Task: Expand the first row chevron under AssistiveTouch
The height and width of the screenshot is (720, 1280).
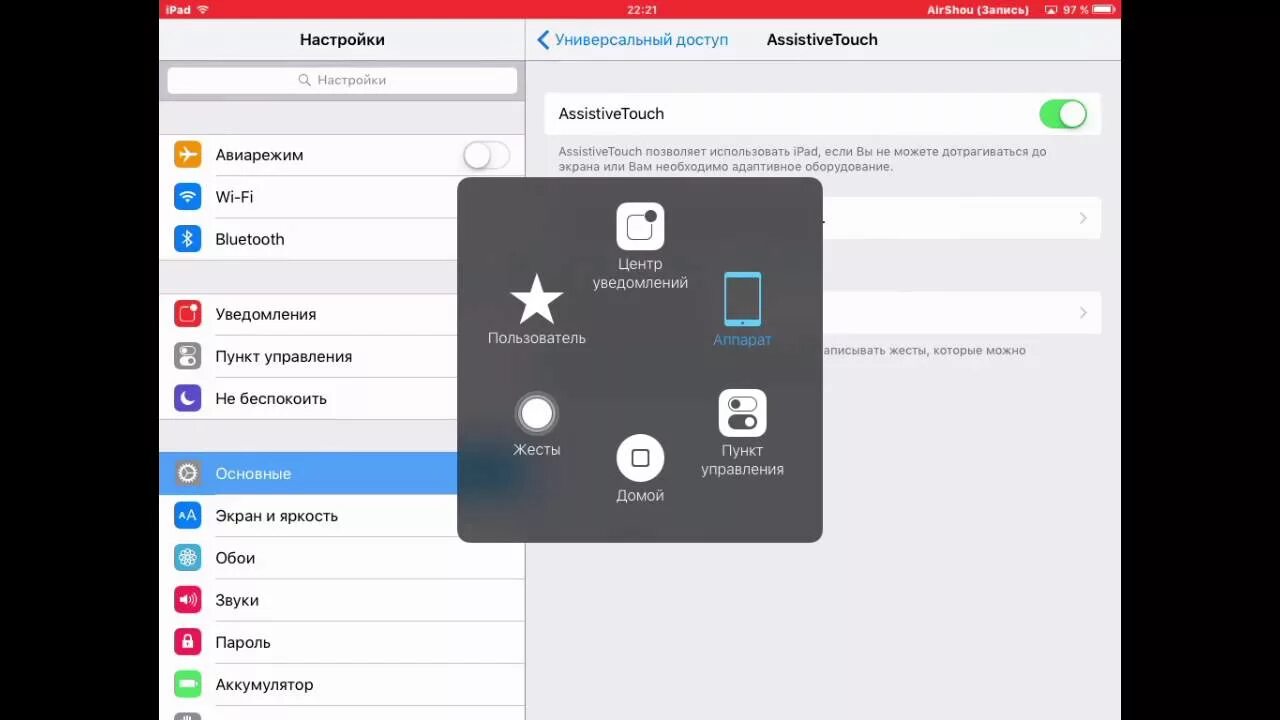Action: pos(1083,218)
